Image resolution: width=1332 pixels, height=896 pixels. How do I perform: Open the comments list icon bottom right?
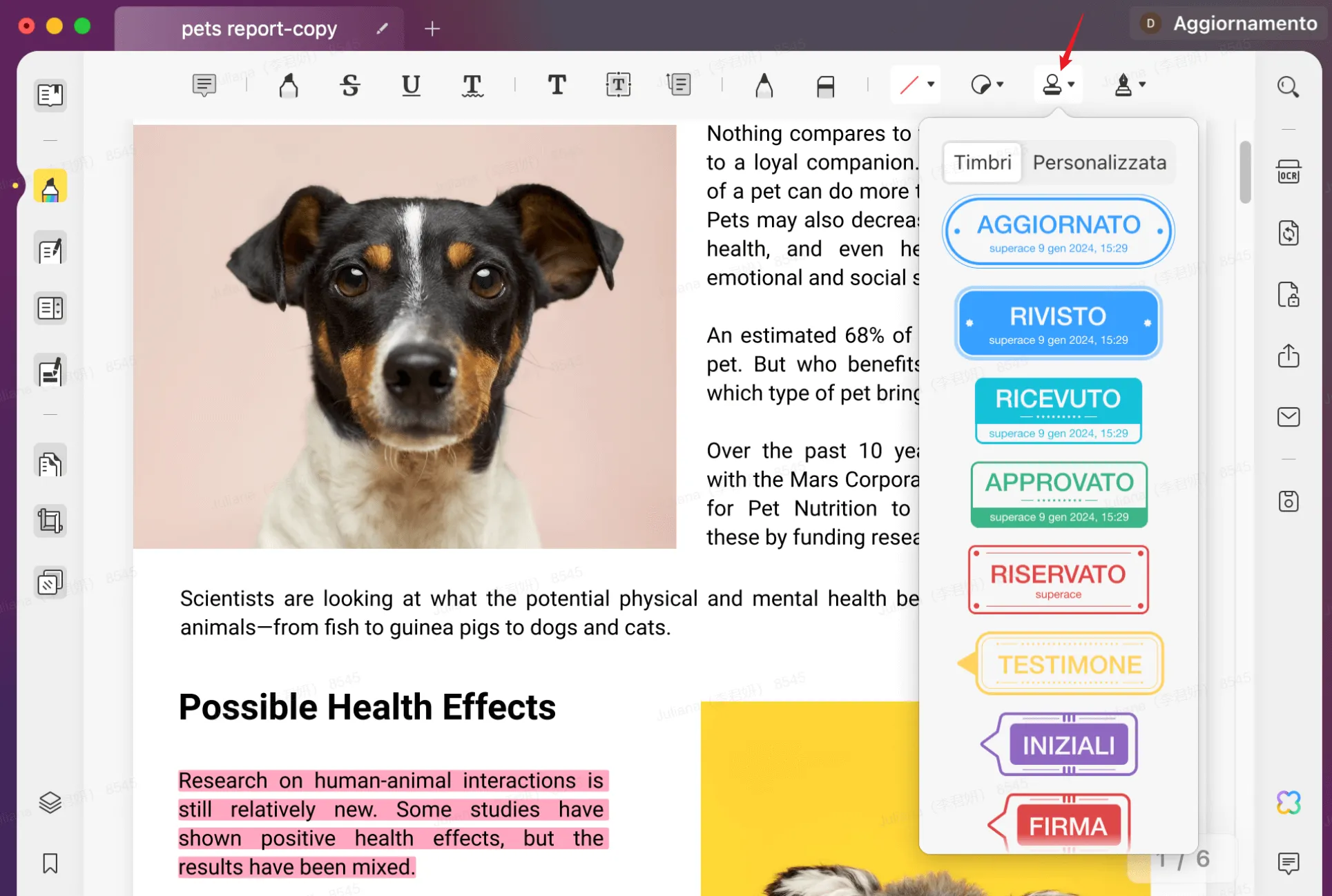(x=1288, y=863)
